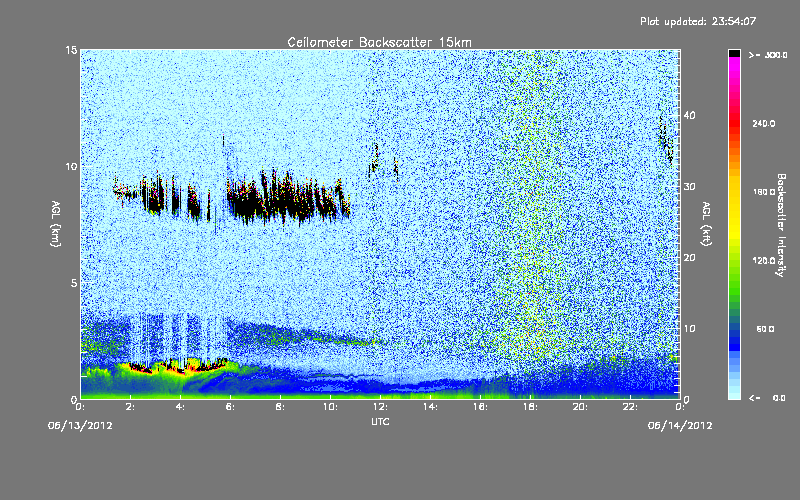
Task: Click the "40" tick on the kft axis
Action: pos(689,115)
